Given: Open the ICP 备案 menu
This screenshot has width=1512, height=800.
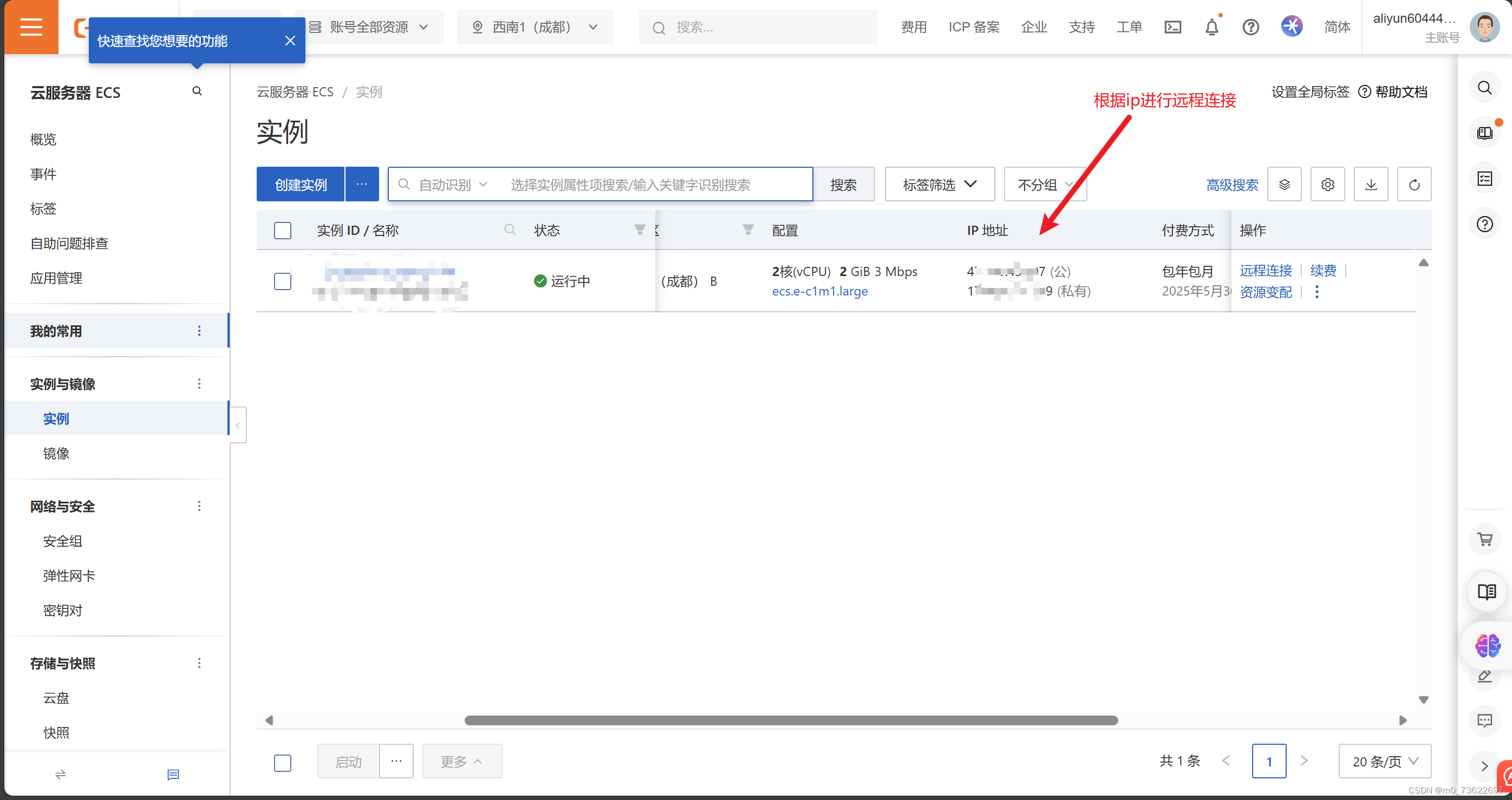Looking at the screenshot, I should (974, 27).
